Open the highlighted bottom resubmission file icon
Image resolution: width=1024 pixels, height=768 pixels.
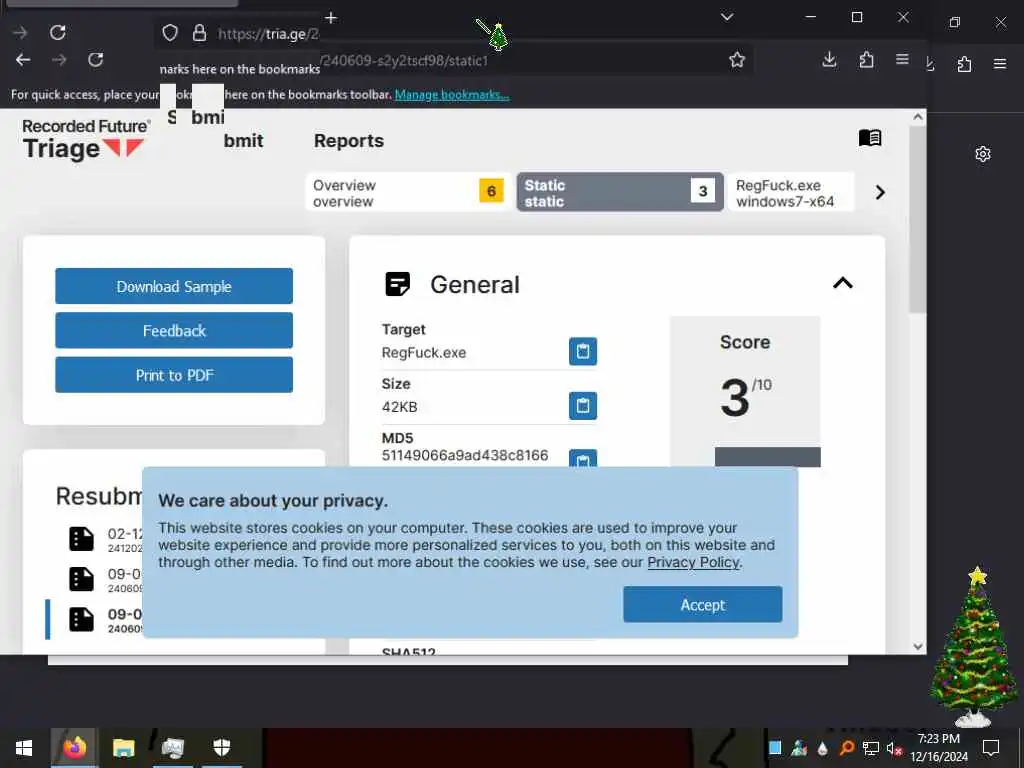pos(82,619)
